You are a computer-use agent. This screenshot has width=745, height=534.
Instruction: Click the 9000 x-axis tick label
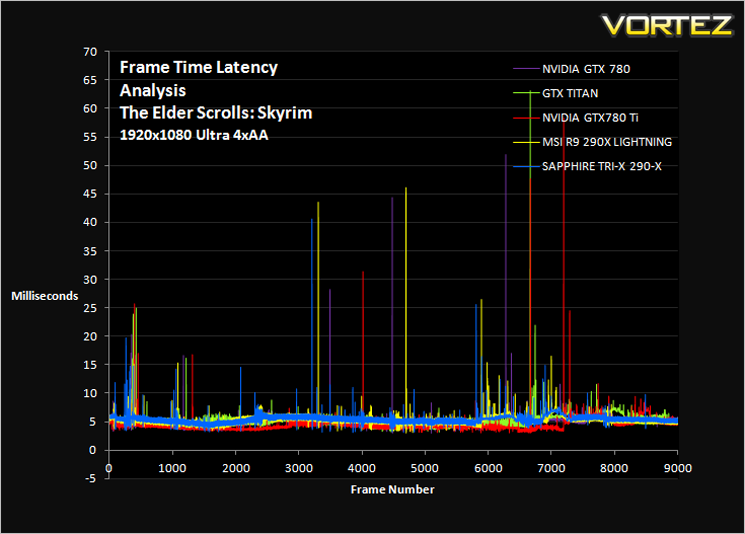tap(678, 468)
